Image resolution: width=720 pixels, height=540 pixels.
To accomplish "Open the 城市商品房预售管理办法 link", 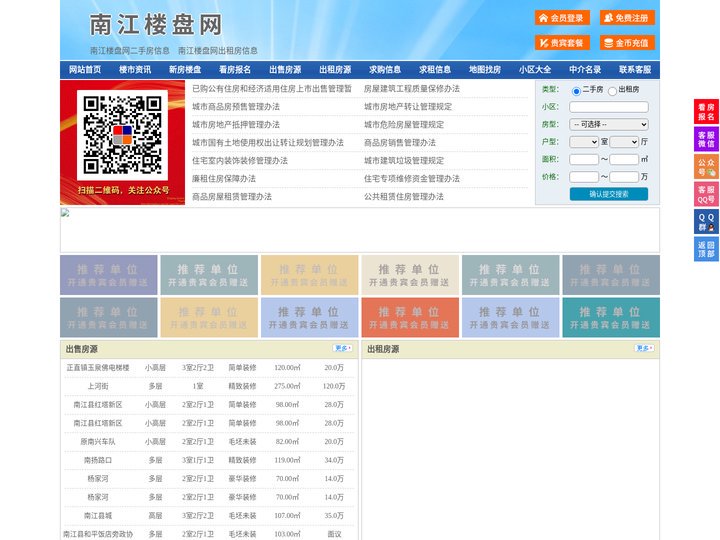I will [236, 107].
